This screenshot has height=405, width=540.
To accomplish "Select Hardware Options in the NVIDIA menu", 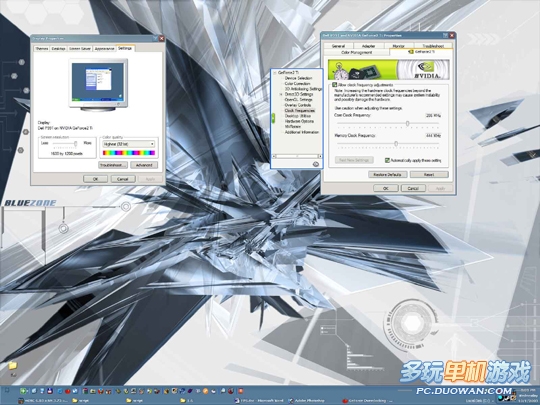I will point(299,121).
